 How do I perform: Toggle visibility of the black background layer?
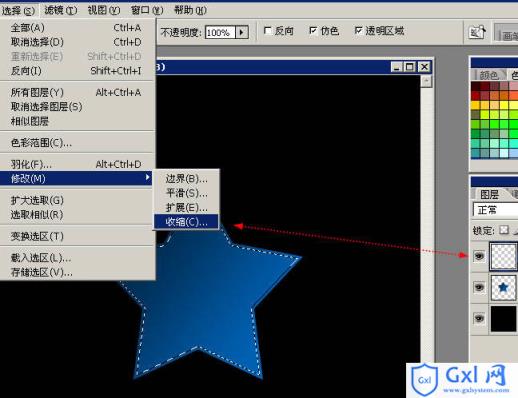[479, 318]
